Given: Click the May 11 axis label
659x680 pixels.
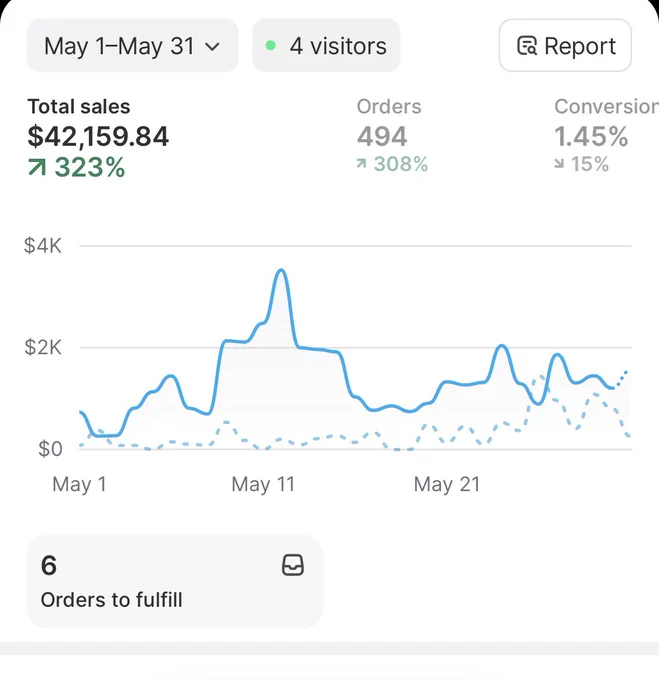Looking at the screenshot, I should (x=263, y=484).
